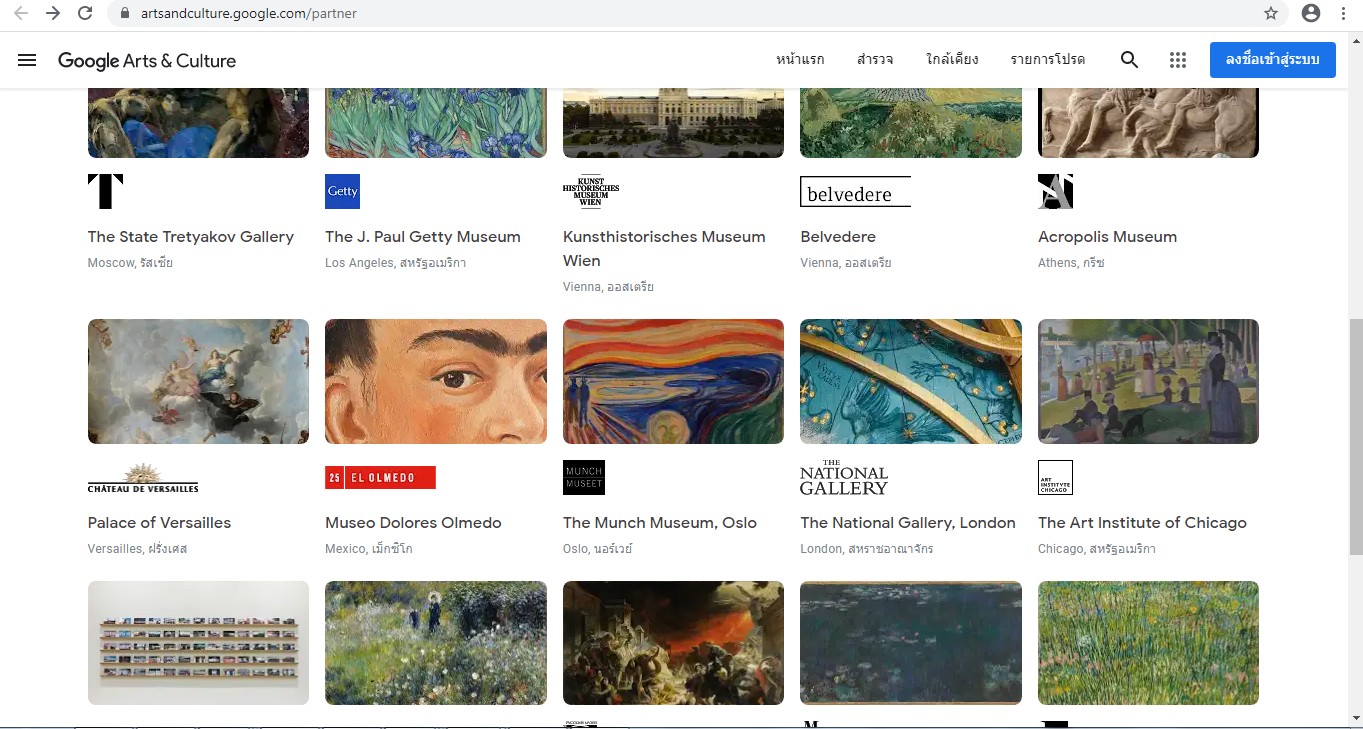Click the Frida Kahlo portrait thumbnail

436,381
